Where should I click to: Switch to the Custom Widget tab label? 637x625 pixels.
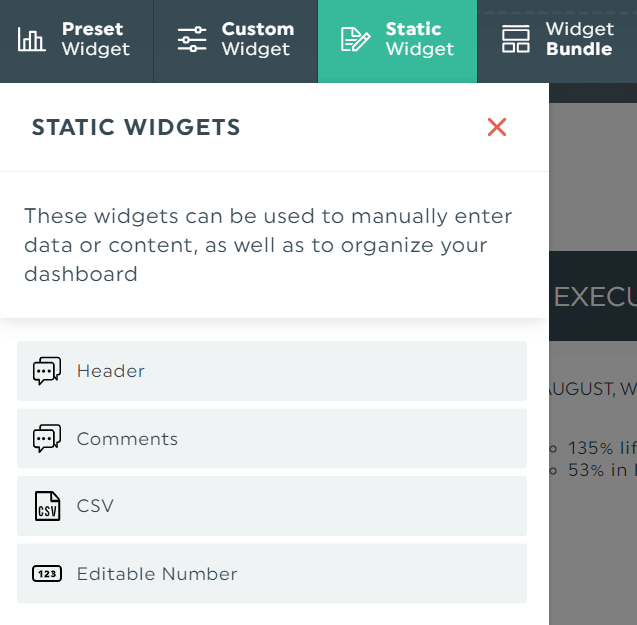[x=258, y=39]
